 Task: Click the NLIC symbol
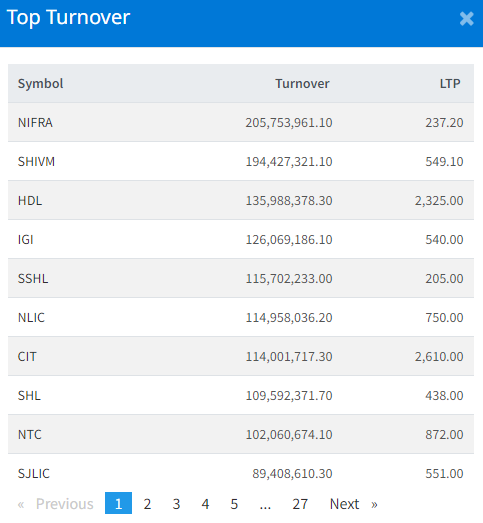pyautogui.click(x=31, y=318)
